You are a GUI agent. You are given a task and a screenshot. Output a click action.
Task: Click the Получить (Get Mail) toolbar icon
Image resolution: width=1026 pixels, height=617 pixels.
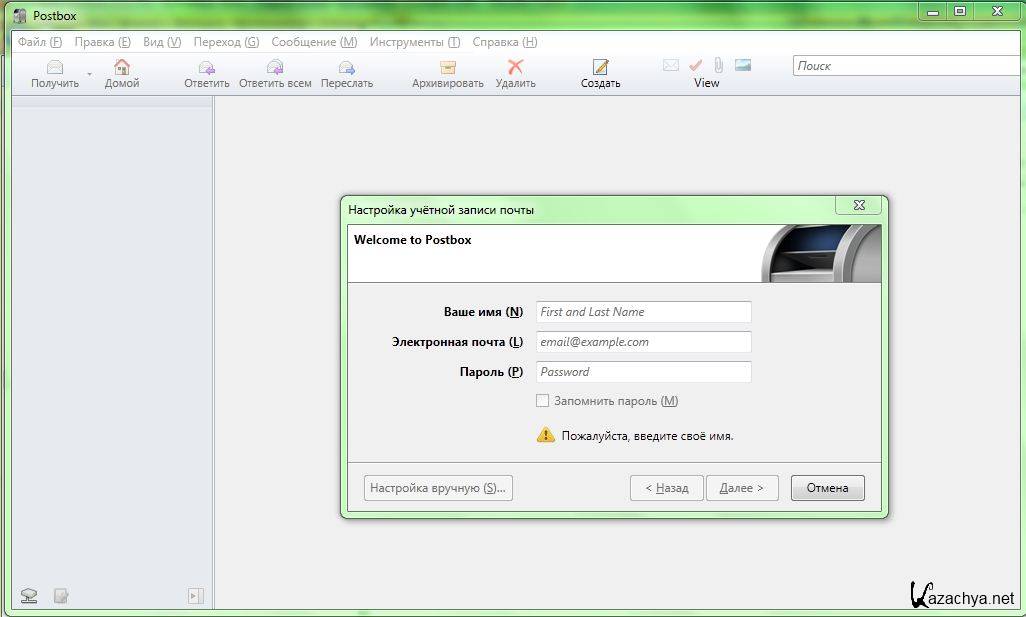55,68
